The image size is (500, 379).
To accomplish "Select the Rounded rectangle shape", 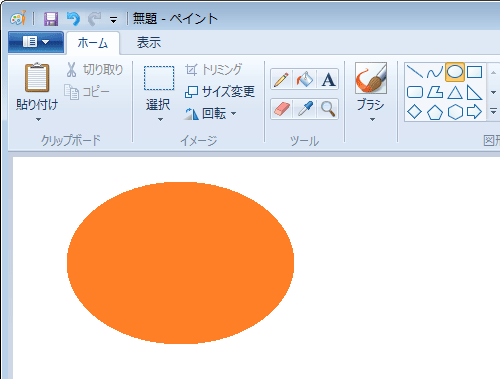I will (415, 92).
